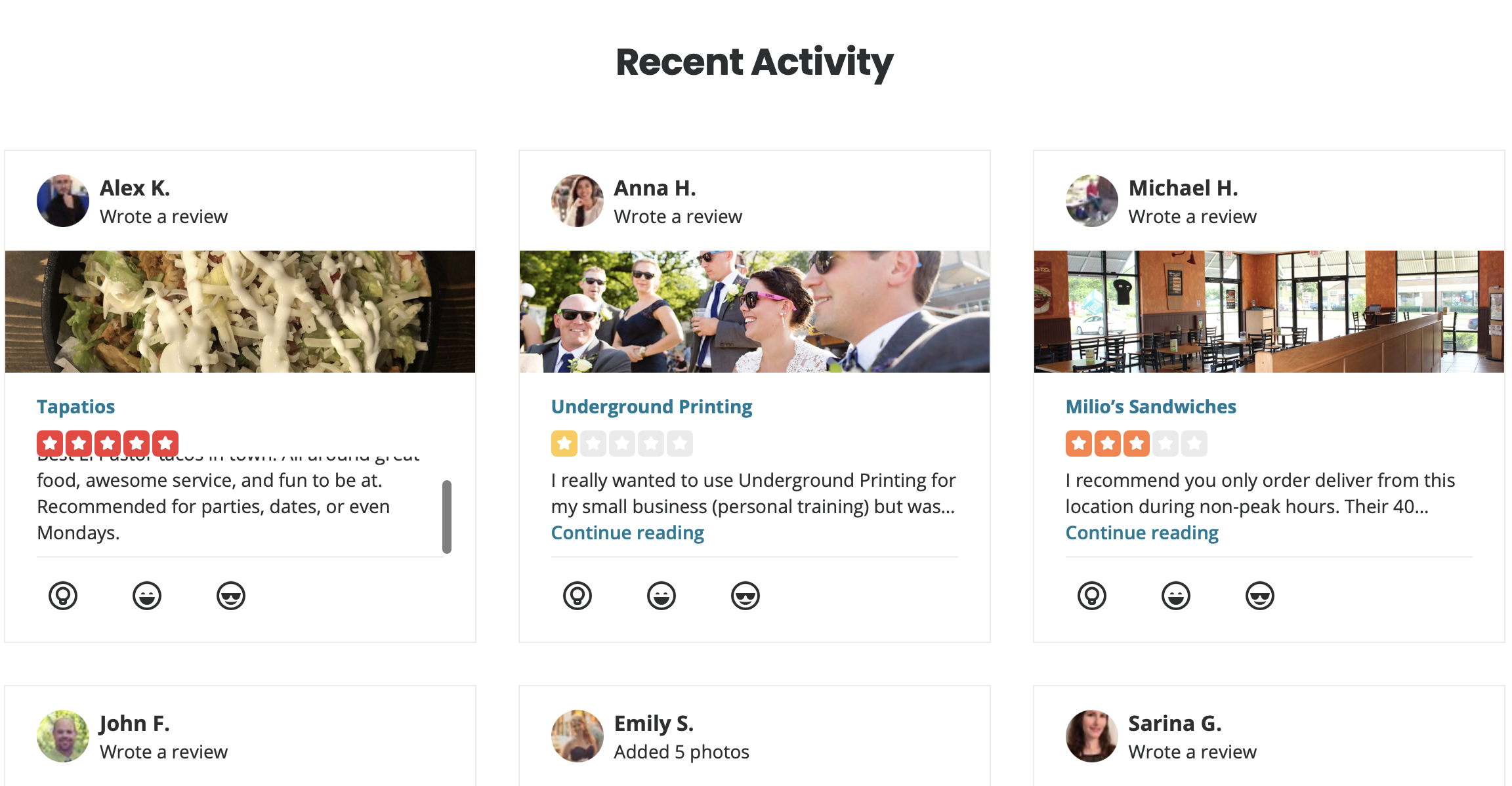The image size is (1512, 786).
Task: Continue reading Anna H.'s Underground Printing review
Action: [x=627, y=533]
